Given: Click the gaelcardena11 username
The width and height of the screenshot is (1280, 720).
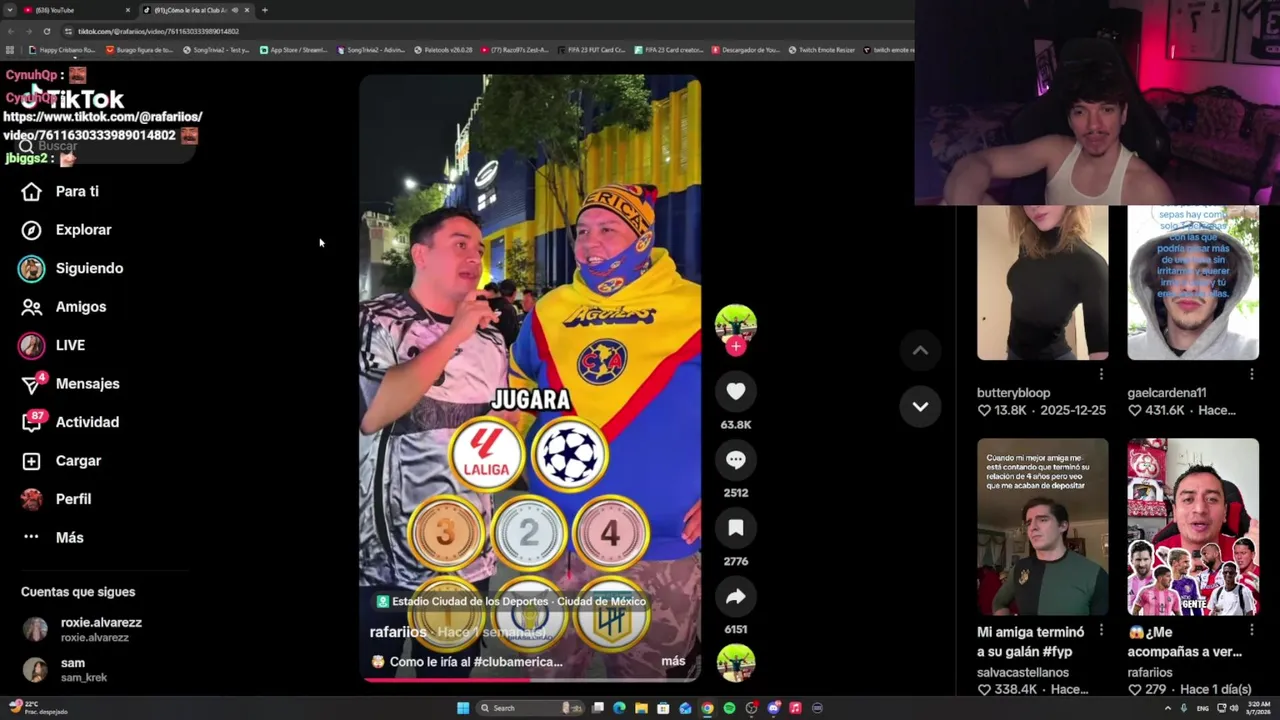Looking at the screenshot, I should pos(1167,393).
